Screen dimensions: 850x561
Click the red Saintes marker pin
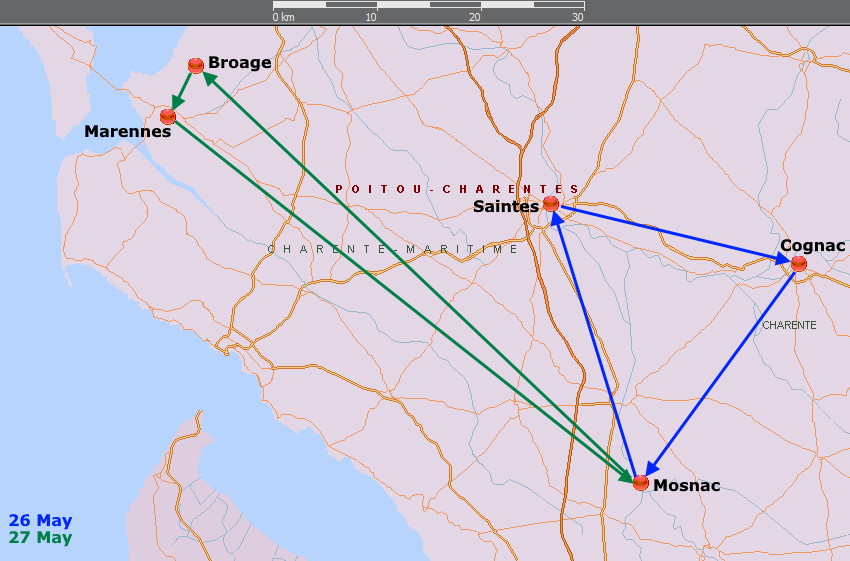pos(551,204)
